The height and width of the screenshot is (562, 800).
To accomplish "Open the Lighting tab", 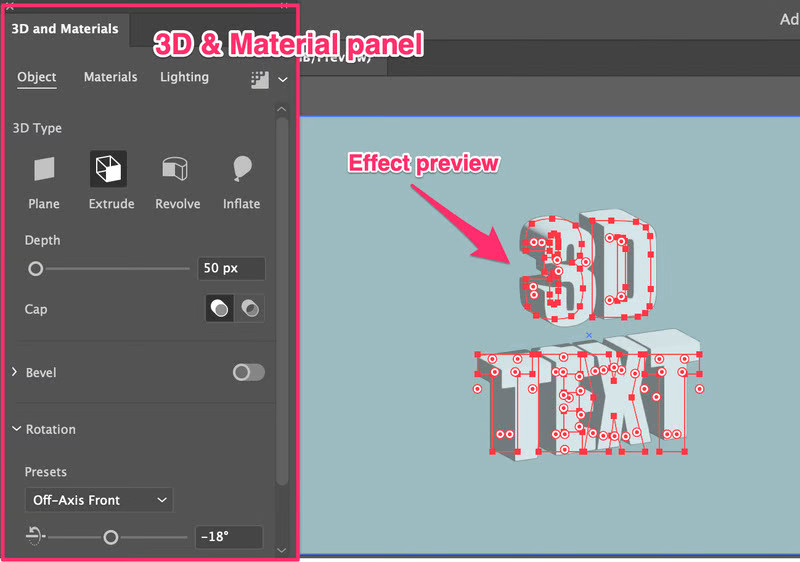I will pyautogui.click(x=184, y=77).
